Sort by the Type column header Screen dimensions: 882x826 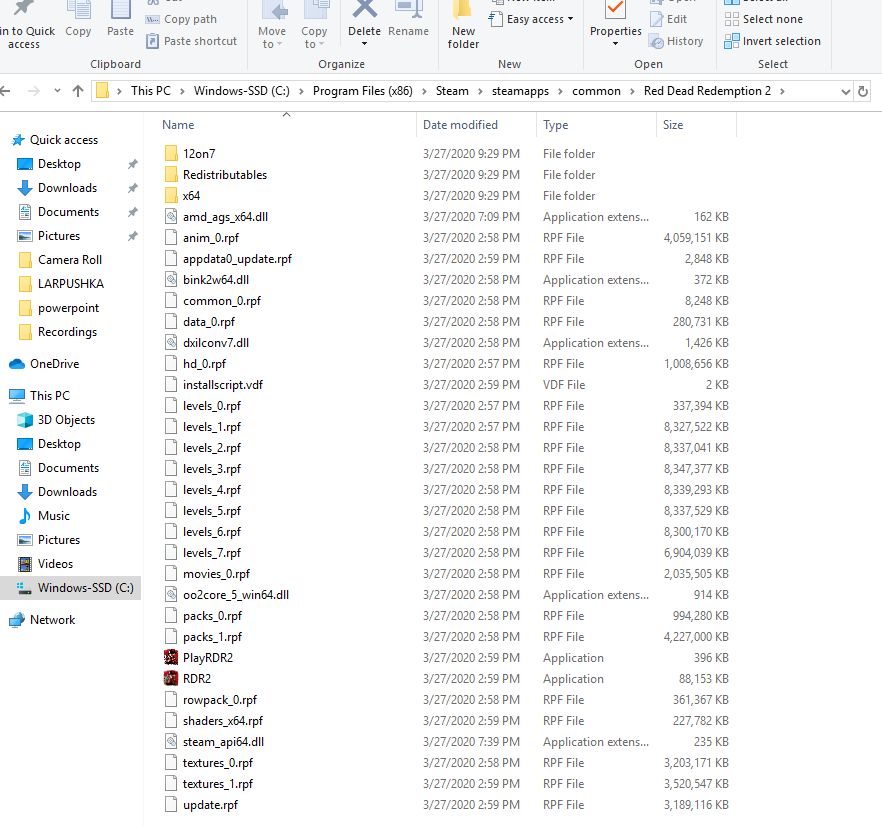coord(555,125)
